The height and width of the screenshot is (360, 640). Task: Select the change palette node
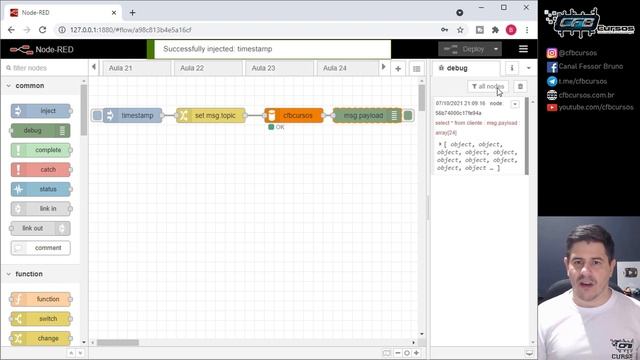pyautogui.click(x=41, y=338)
